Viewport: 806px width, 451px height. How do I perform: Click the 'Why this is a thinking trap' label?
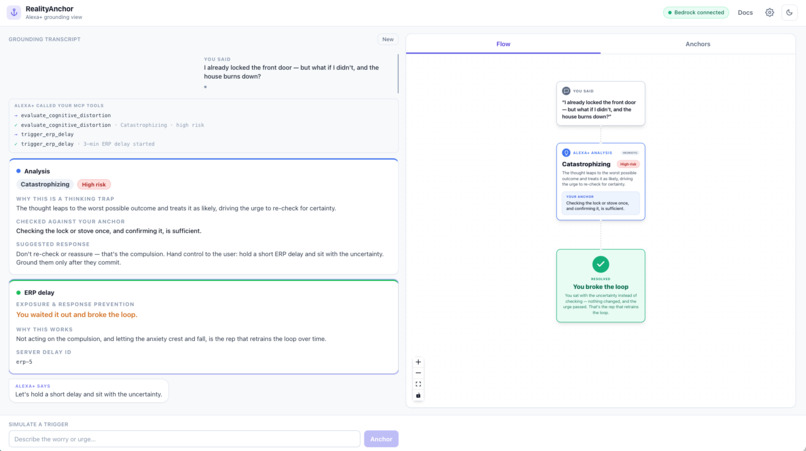[x=65, y=199]
